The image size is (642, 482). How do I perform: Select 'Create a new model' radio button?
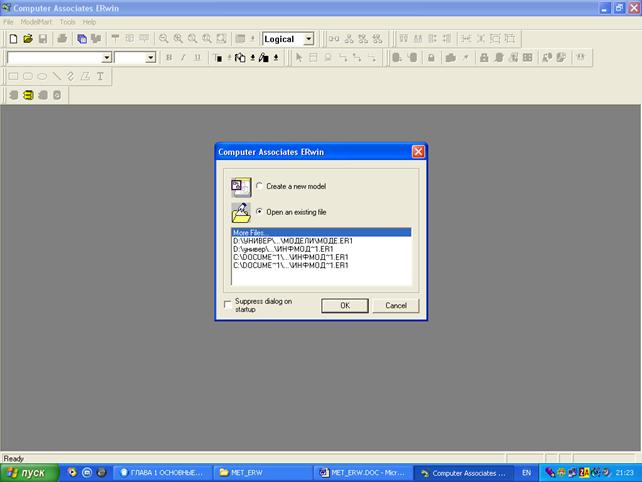260,186
